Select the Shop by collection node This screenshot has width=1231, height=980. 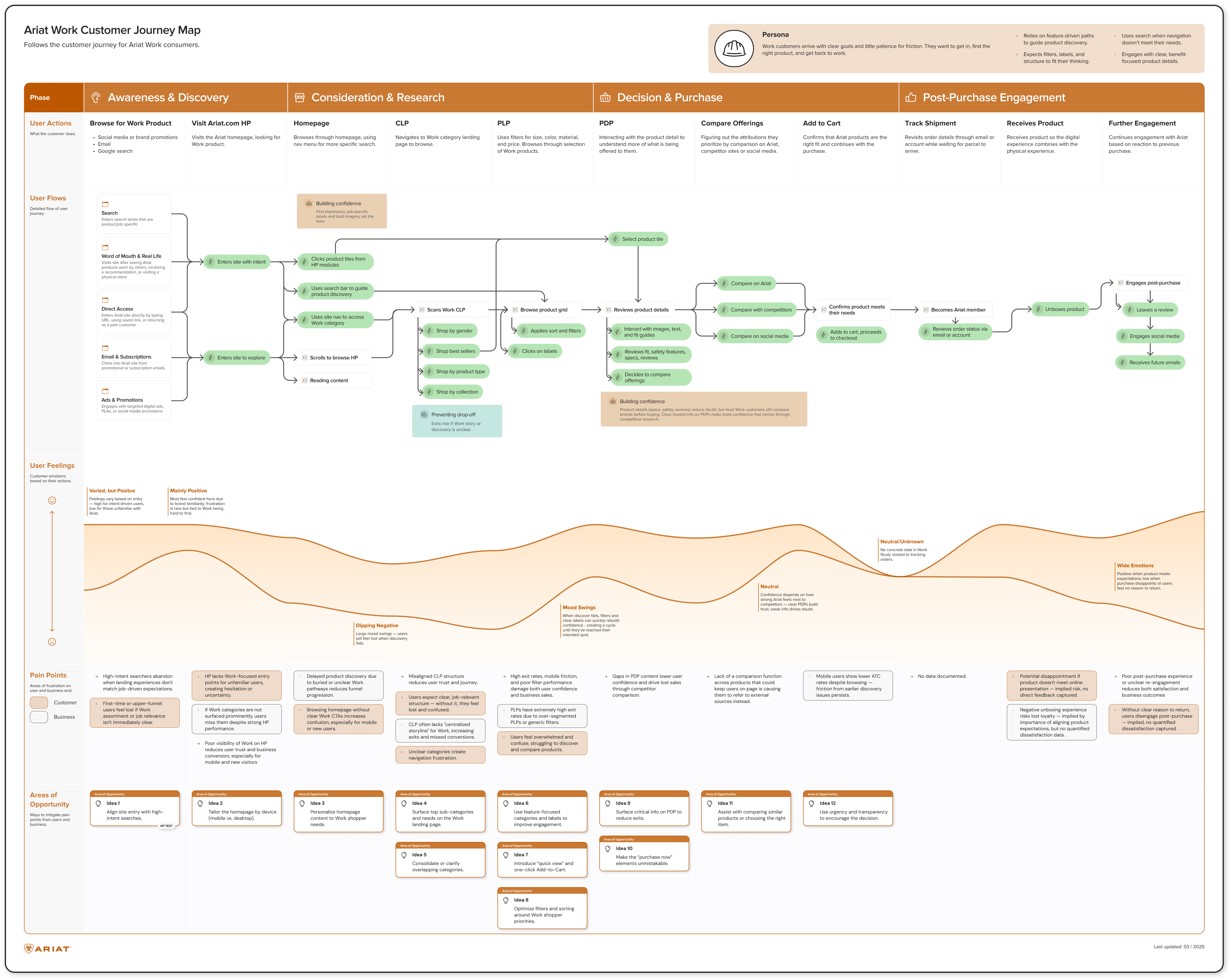452,391
